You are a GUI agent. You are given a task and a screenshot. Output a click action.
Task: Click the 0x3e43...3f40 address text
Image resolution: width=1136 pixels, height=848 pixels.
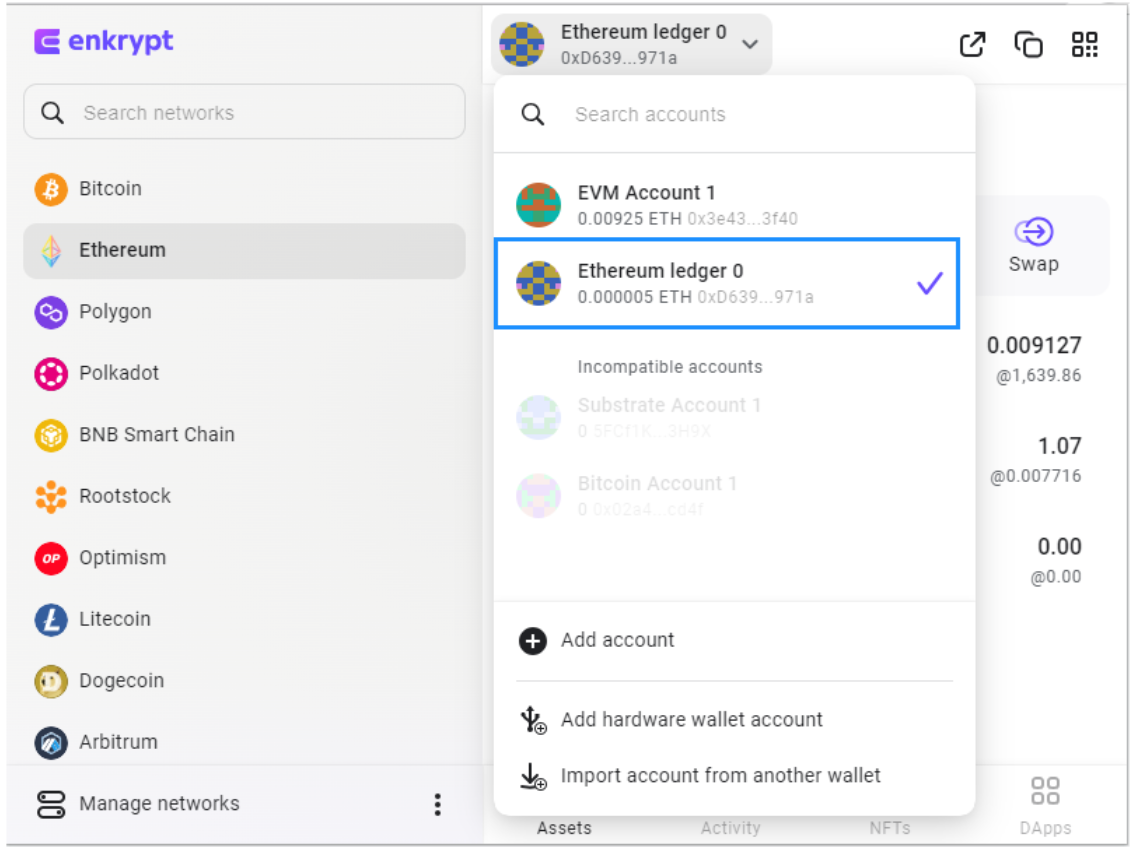742,220
